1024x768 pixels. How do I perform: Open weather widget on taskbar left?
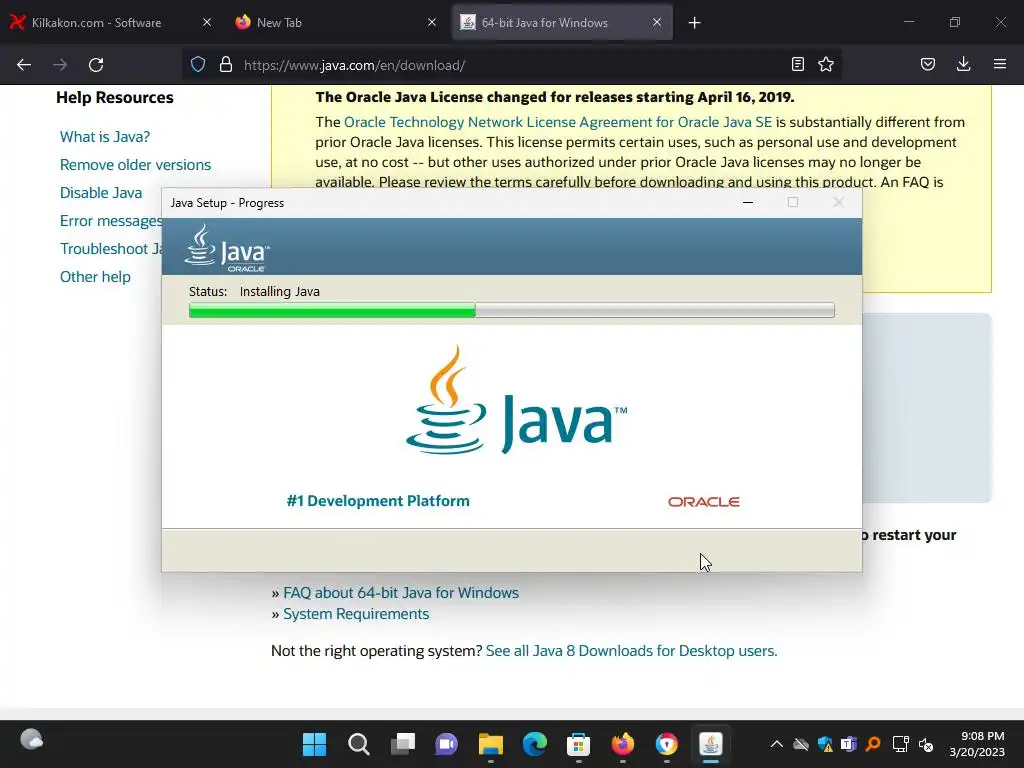[x=31, y=740]
